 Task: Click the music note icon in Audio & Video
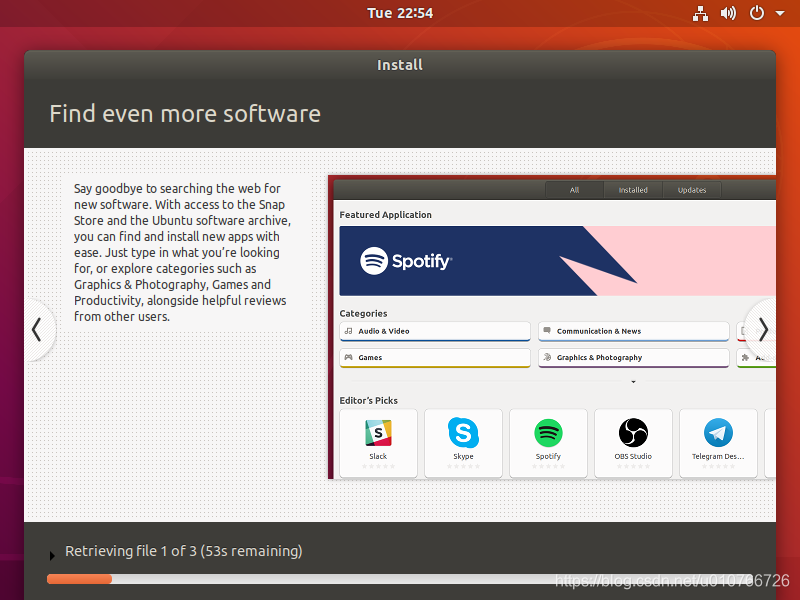click(348, 331)
